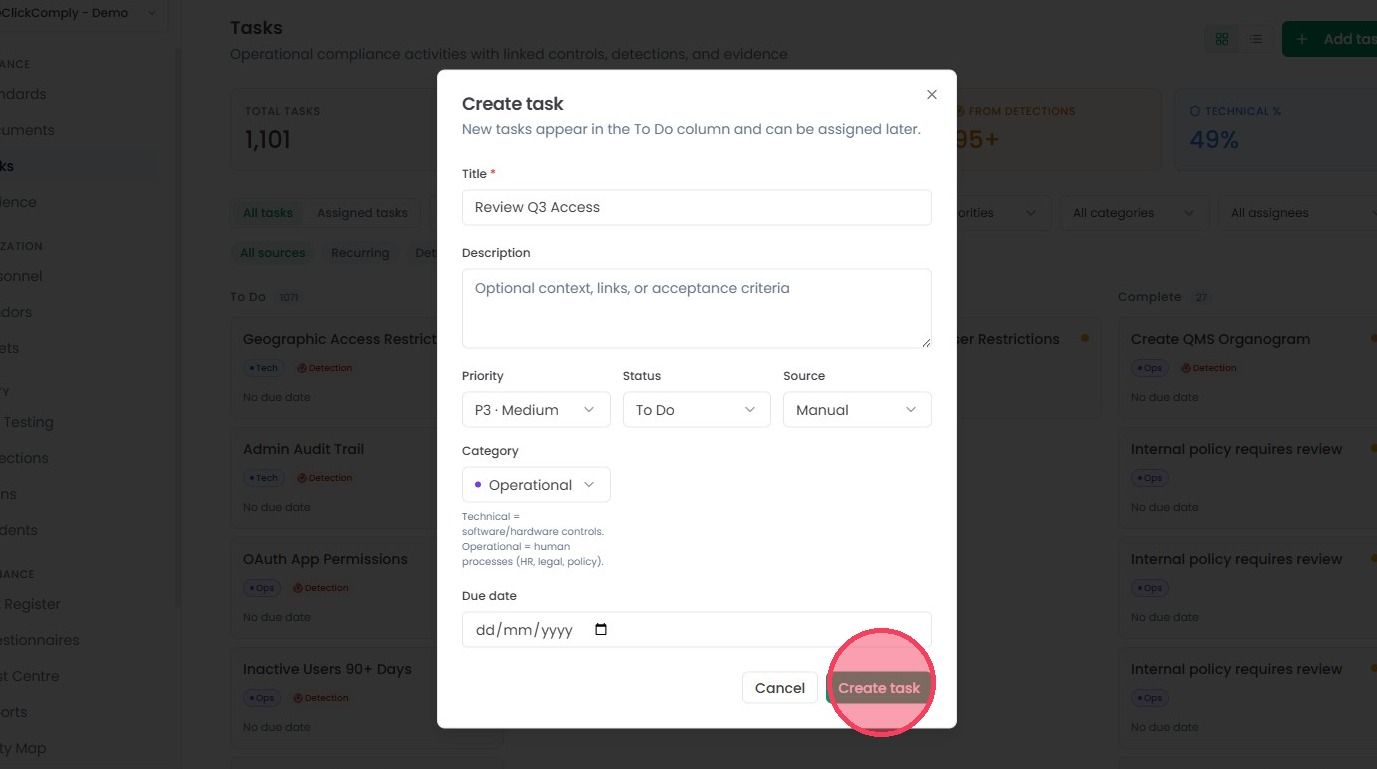Expand the Category Operational dropdown
Image resolution: width=1377 pixels, height=769 pixels.
536,485
